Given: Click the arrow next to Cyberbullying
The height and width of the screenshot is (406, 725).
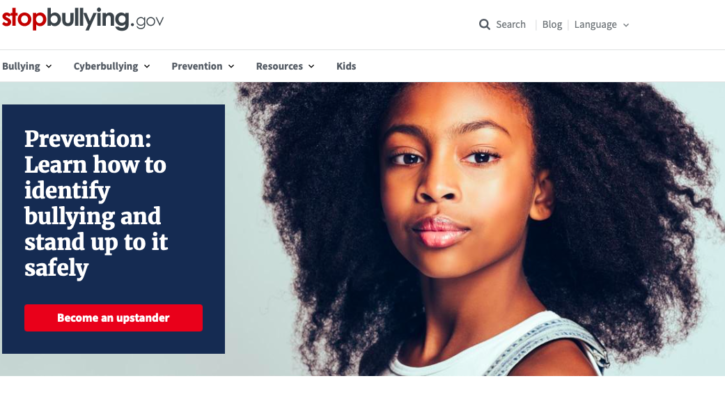Looking at the screenshot, I should coord(147,67).
